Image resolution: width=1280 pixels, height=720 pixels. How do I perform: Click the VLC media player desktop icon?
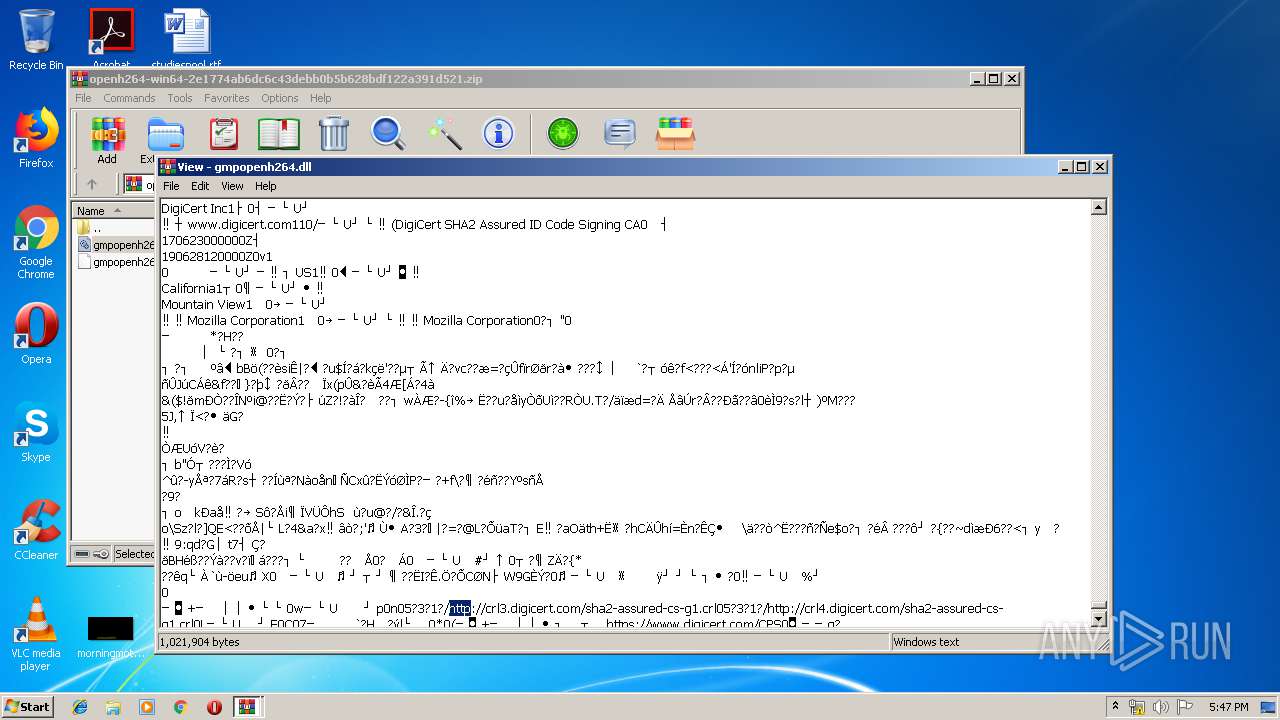(x=36, y=634)
